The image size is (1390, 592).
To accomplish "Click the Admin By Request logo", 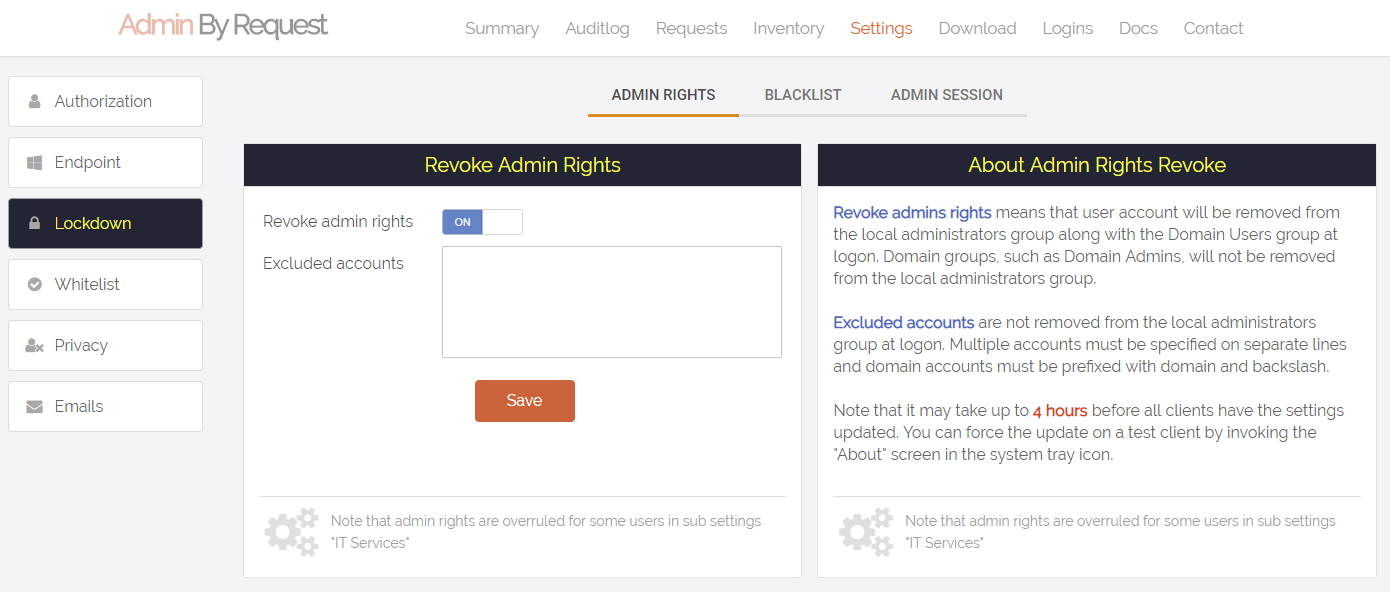I will click(223, 26).
